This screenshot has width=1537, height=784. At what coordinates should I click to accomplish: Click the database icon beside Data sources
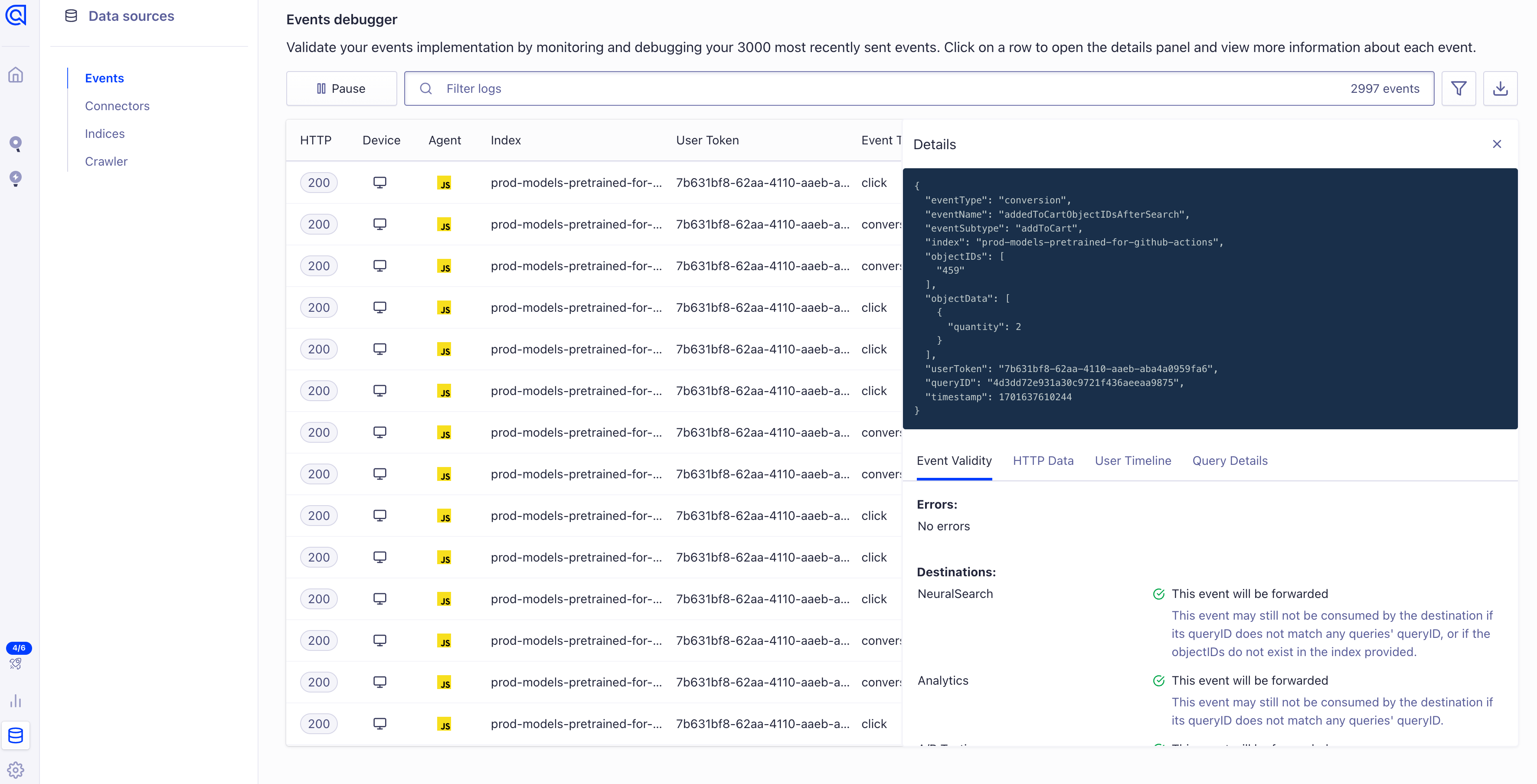(x=71, y=16)
